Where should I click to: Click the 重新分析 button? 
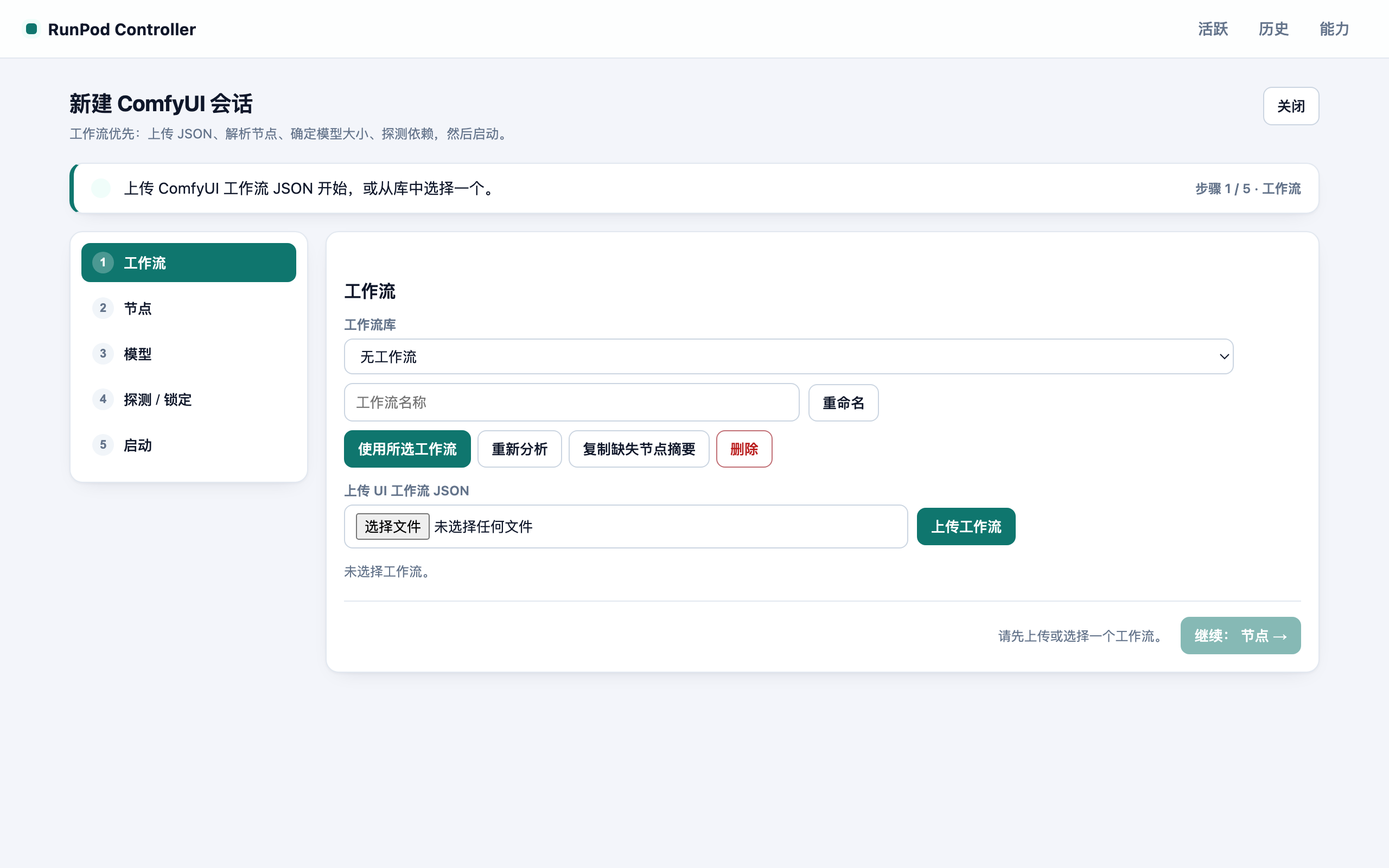pos(519,449)
